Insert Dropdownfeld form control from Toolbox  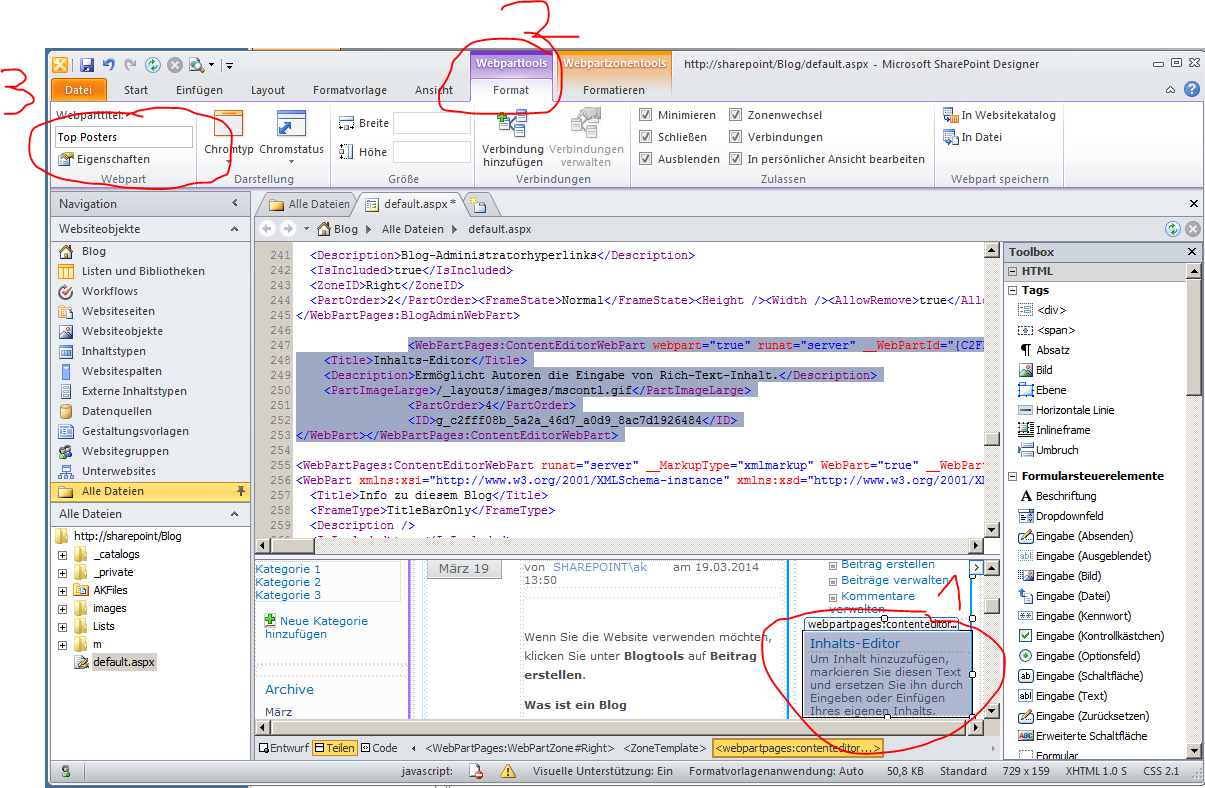1060,516
